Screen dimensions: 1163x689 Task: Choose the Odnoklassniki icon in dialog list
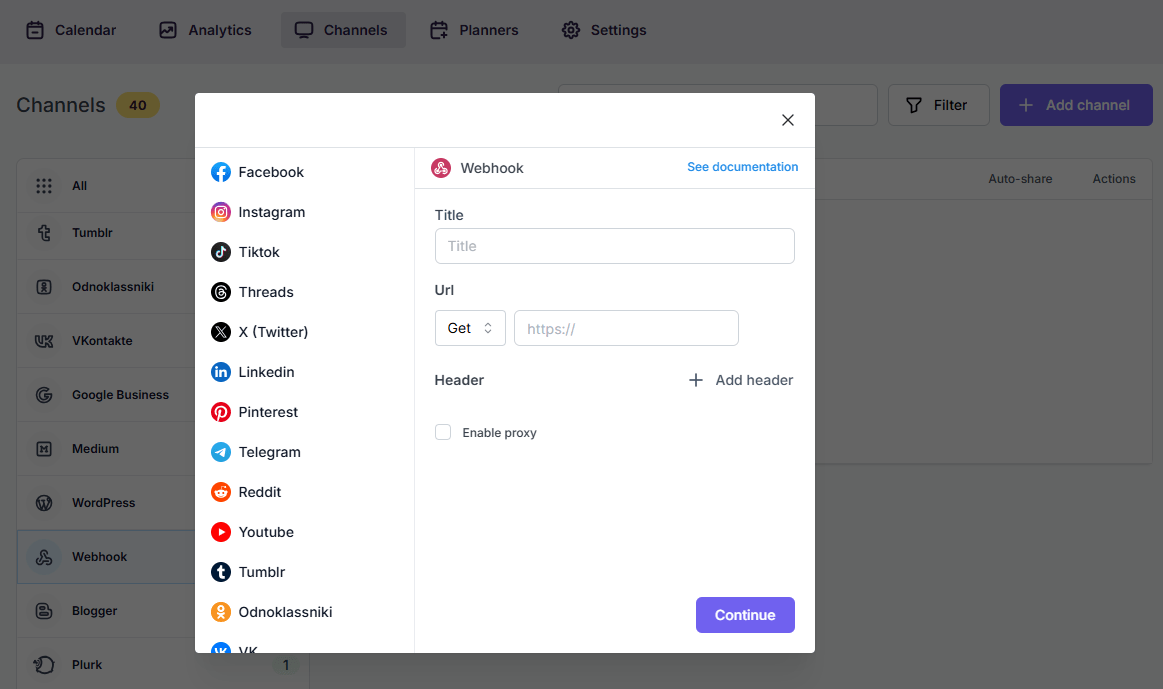[x=220, y=613]
